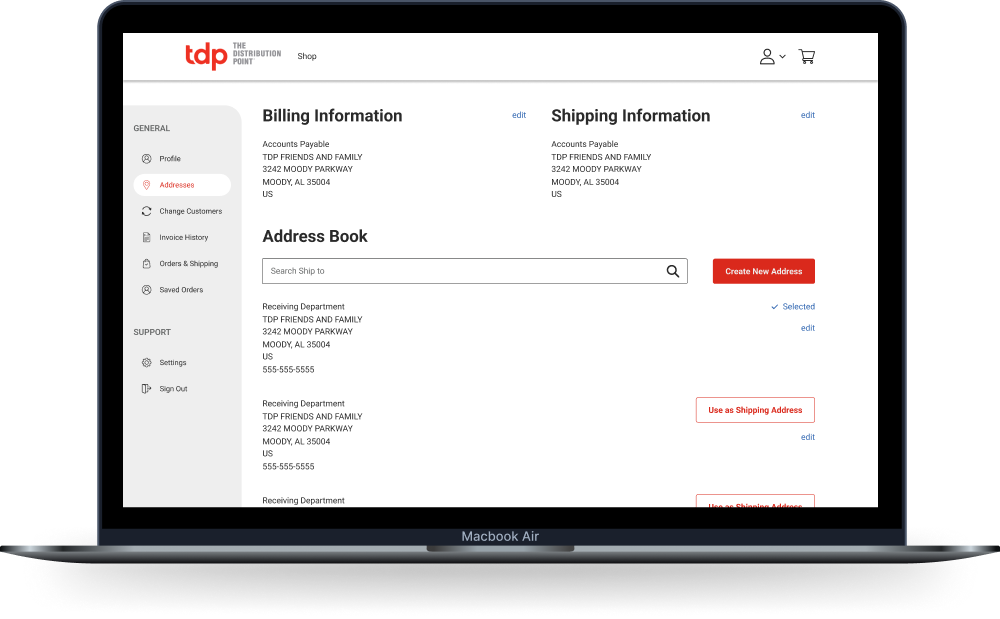Edit the Shipping Information
Viewport: 1000px width, 619px height.
(x=808, y=116)
